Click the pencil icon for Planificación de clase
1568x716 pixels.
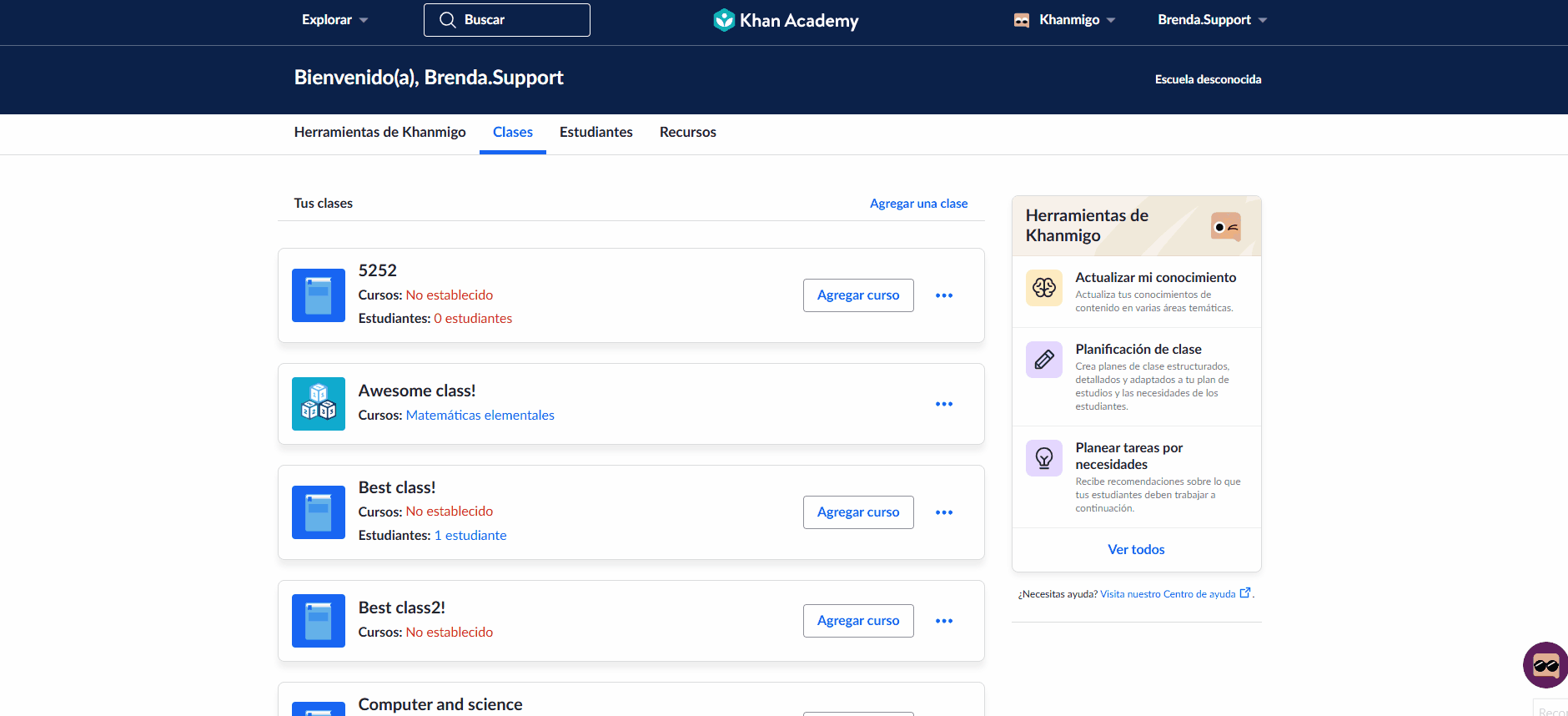point(1044,360)
